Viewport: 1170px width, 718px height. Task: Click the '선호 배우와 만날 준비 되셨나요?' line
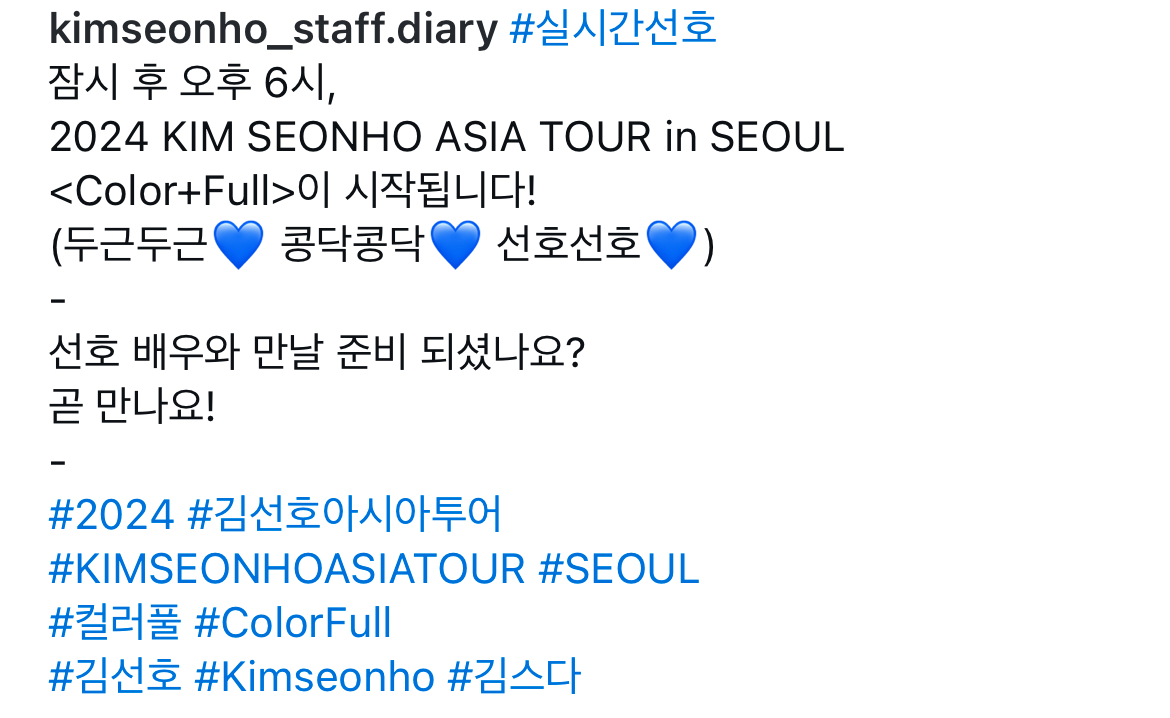point(316,354)
